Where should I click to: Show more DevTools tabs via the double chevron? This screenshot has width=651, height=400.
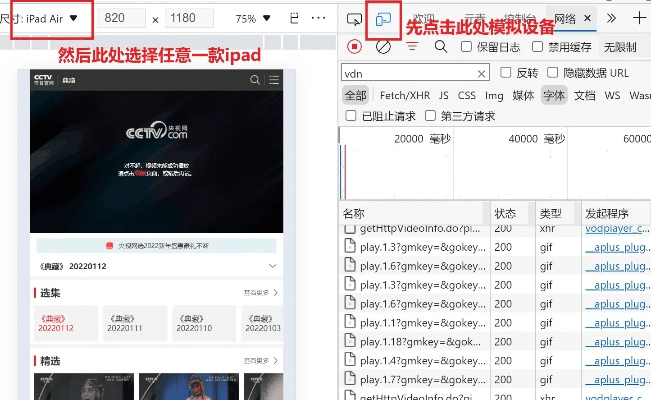pos(611,18)
